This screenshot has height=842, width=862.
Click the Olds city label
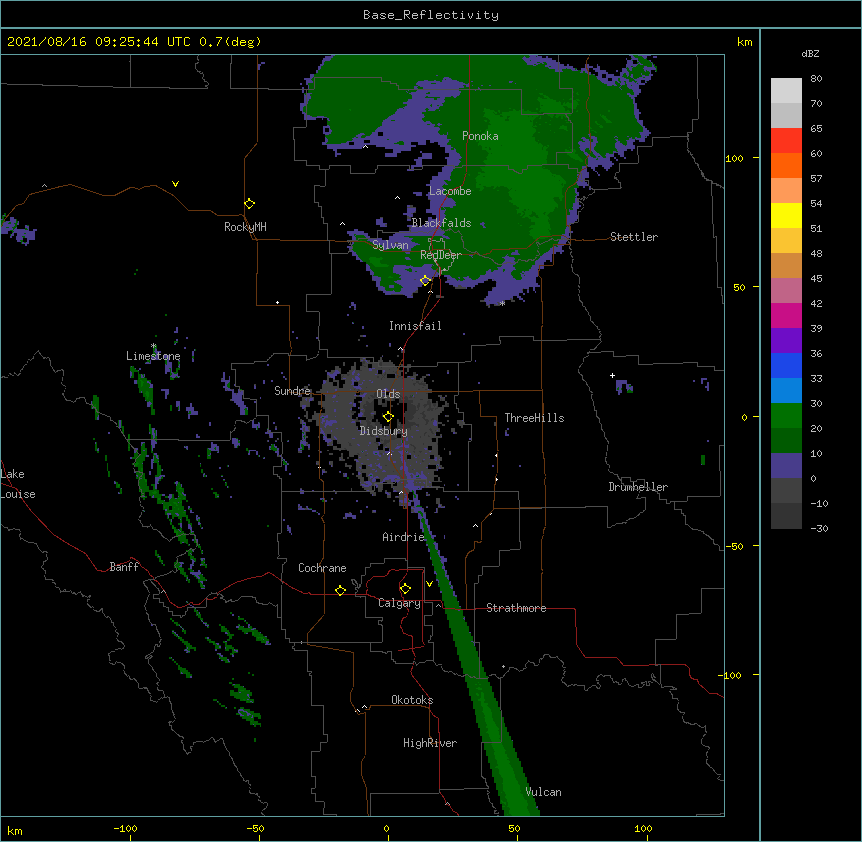click(x=388, y=394)
